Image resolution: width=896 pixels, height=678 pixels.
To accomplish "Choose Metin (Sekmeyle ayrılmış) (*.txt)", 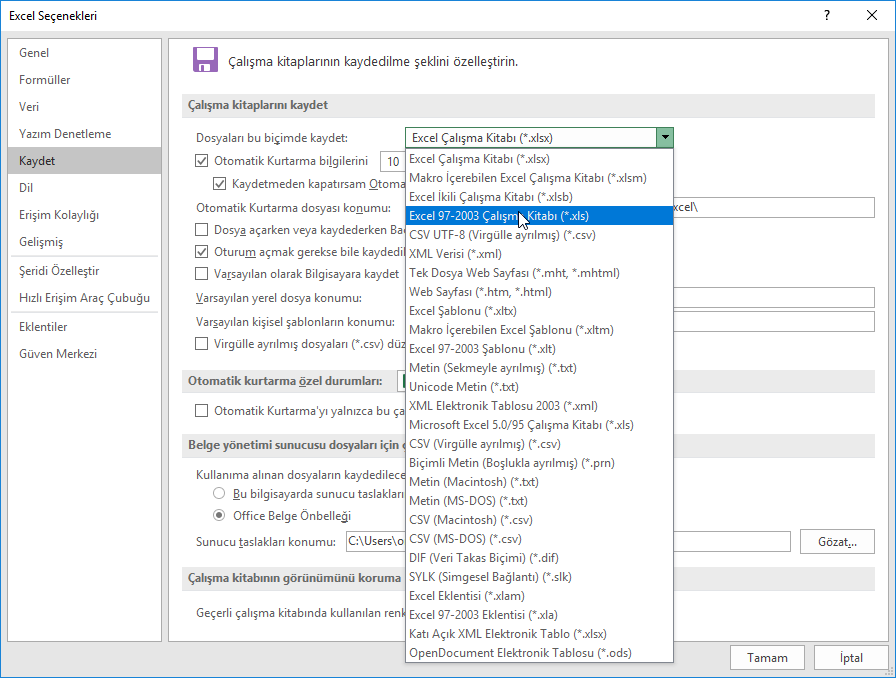I will pyautogui.click(x=539, y=368).
